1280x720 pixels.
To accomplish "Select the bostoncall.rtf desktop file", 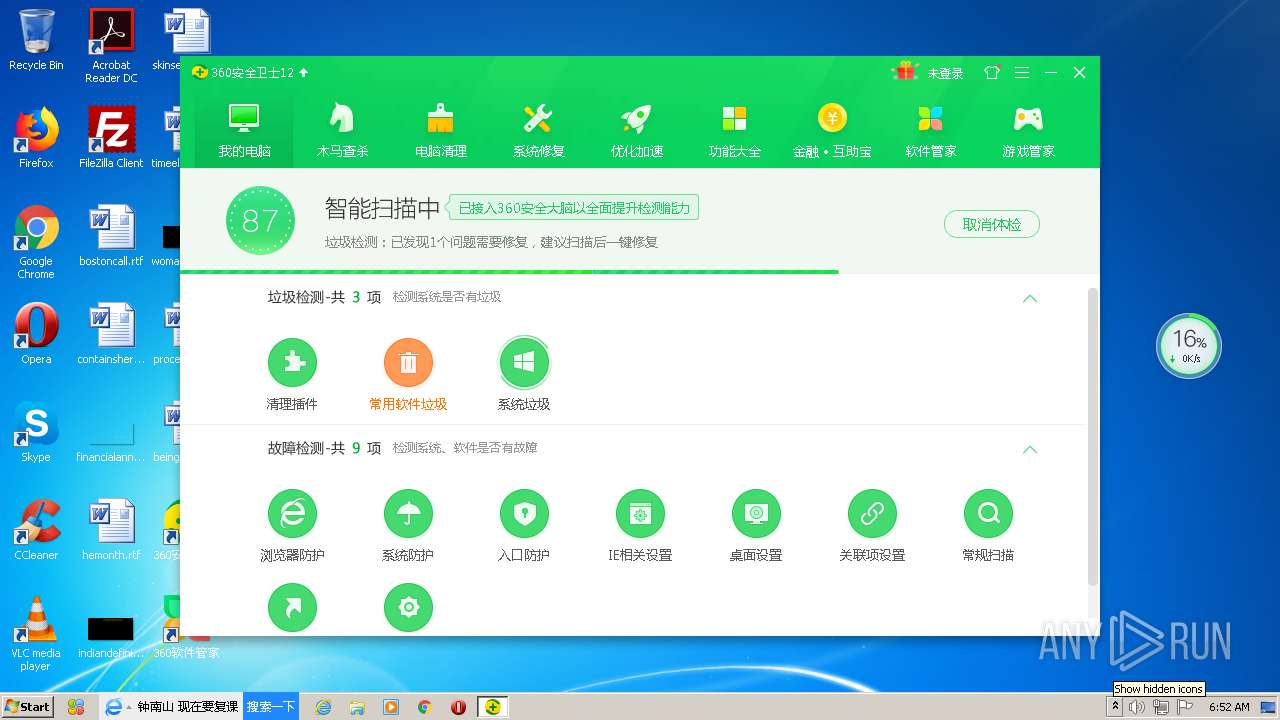I will tap(111, 236).
